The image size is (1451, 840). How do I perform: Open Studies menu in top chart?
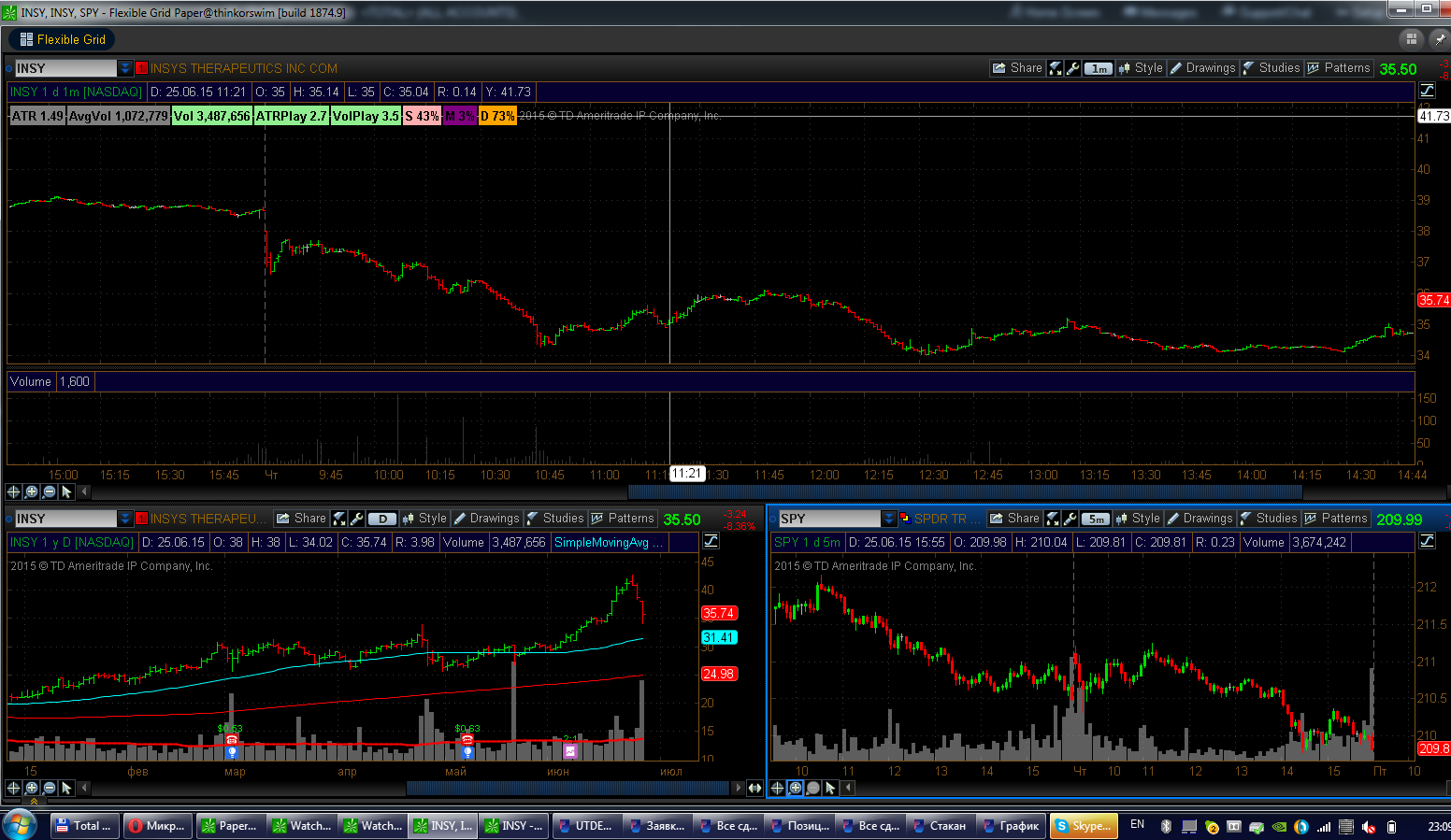click(1271, 68)
